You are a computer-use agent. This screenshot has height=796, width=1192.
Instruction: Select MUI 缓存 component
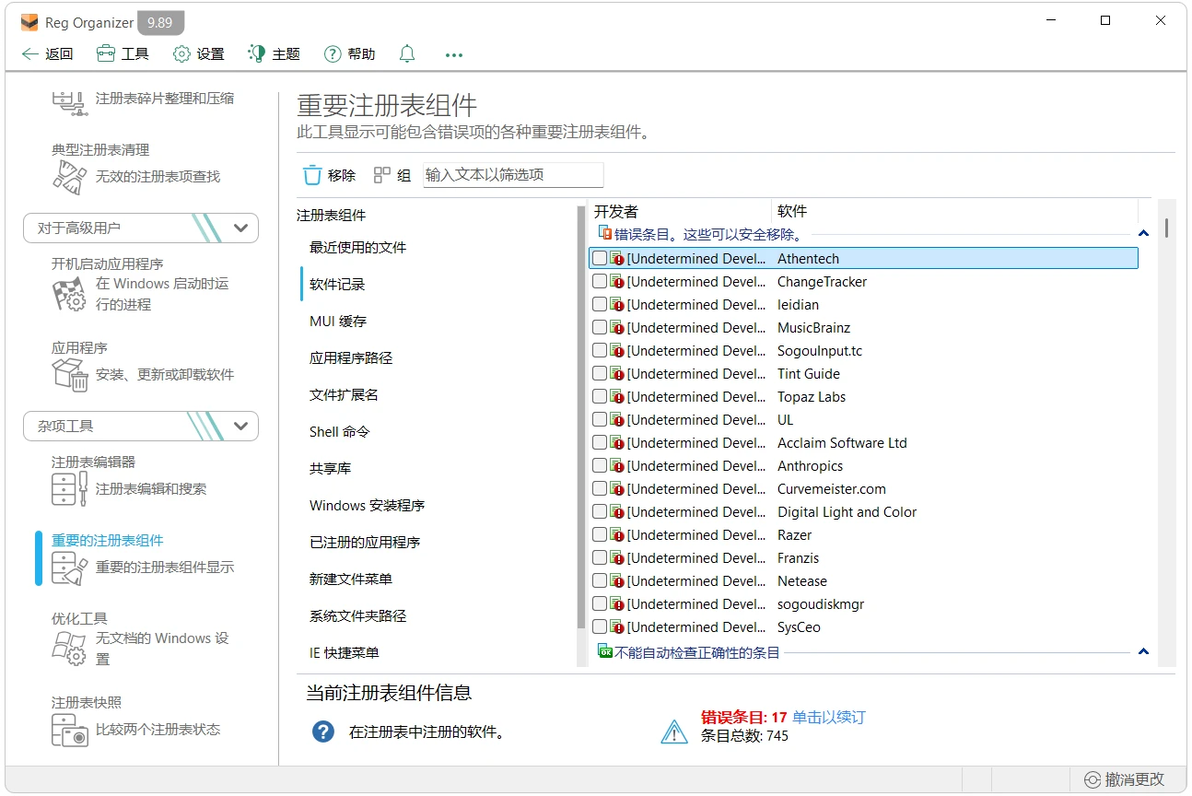pos(338,322)
